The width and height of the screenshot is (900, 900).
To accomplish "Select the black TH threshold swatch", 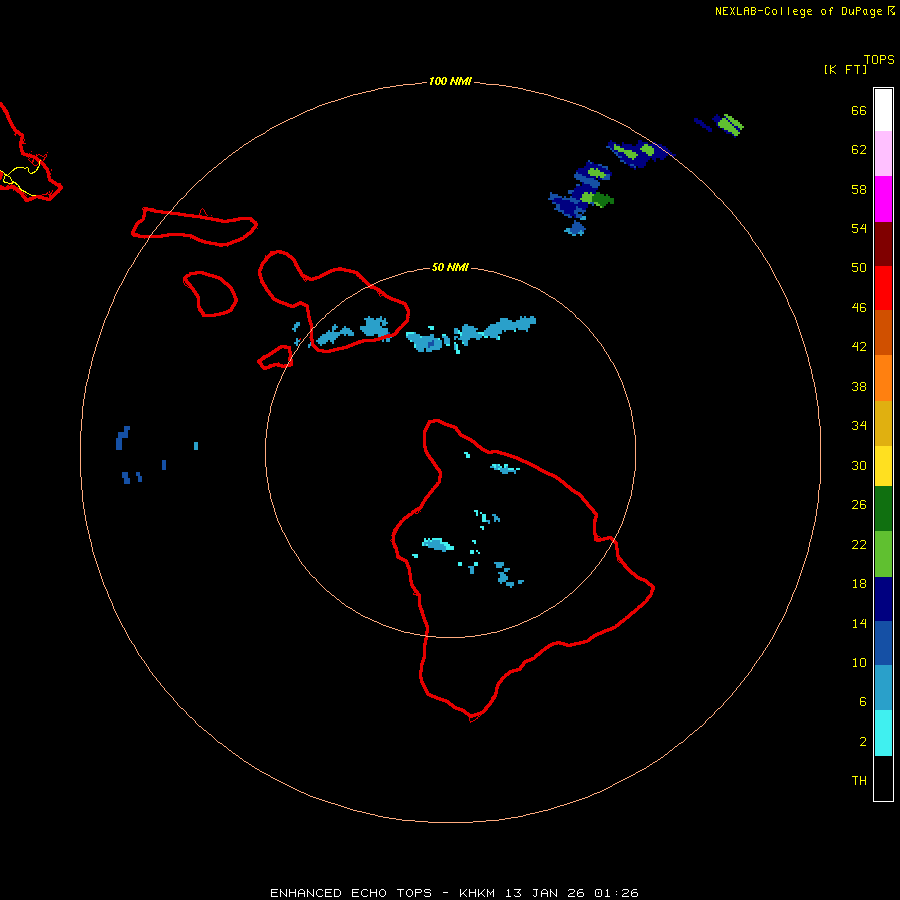I will click(x=883, y=778).
